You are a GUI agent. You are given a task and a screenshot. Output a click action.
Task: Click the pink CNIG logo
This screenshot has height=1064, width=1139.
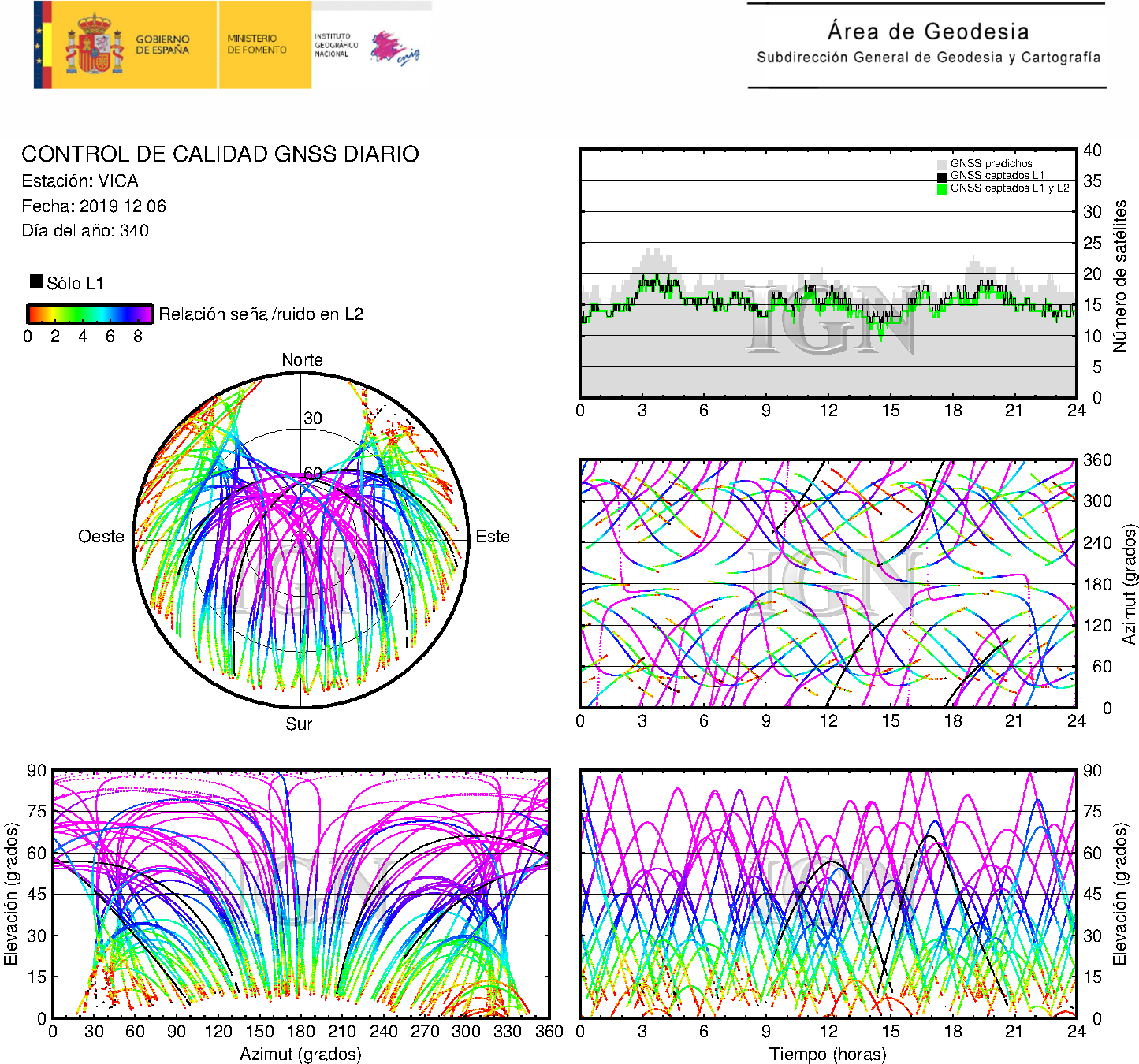(394, 49)
